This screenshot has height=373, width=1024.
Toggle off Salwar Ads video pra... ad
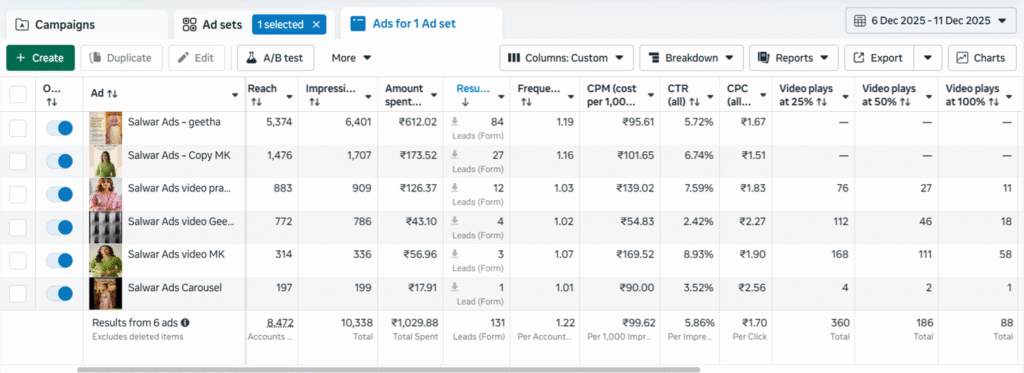[59, 194]
